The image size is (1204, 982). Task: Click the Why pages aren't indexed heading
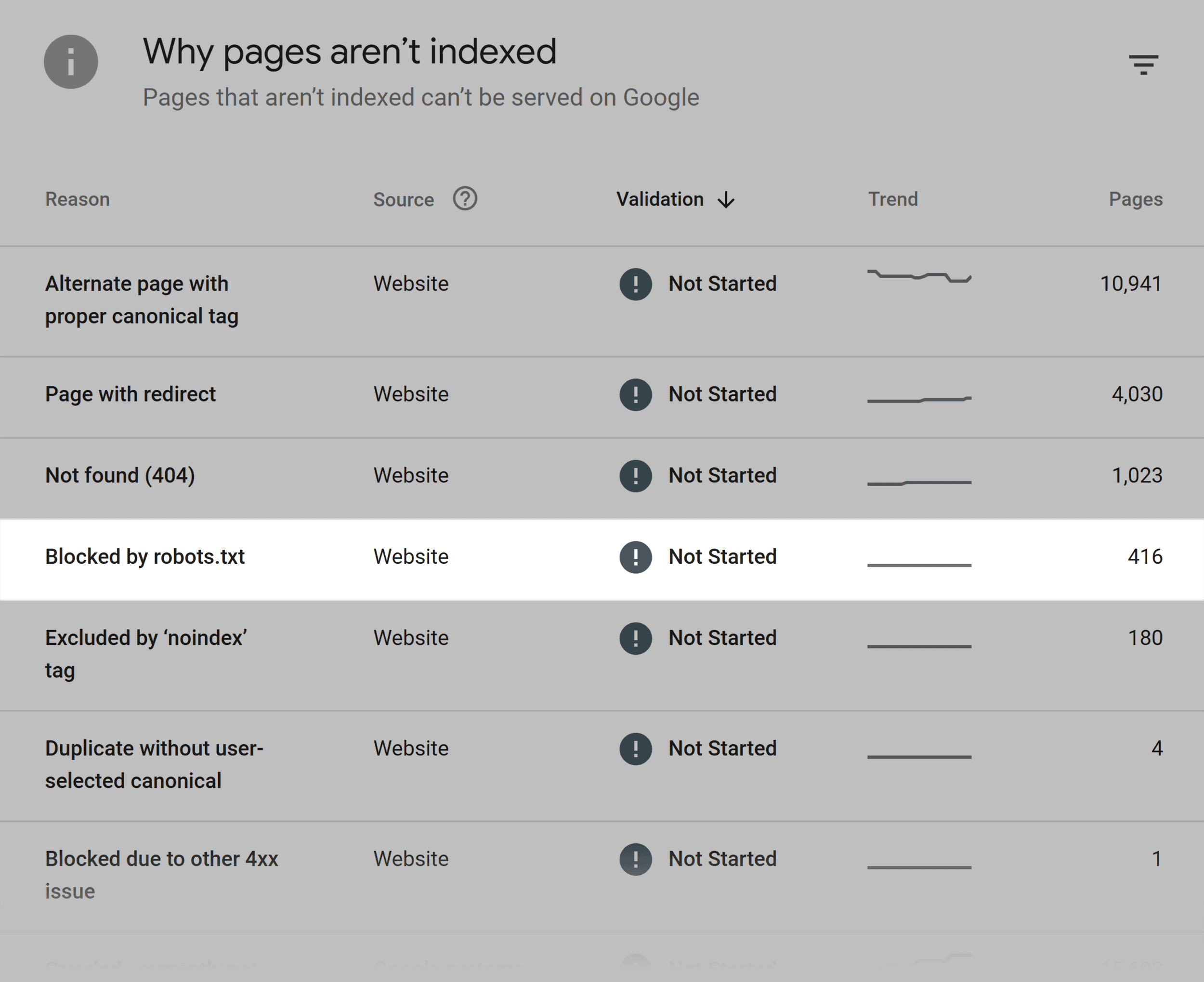coord(350,52)
